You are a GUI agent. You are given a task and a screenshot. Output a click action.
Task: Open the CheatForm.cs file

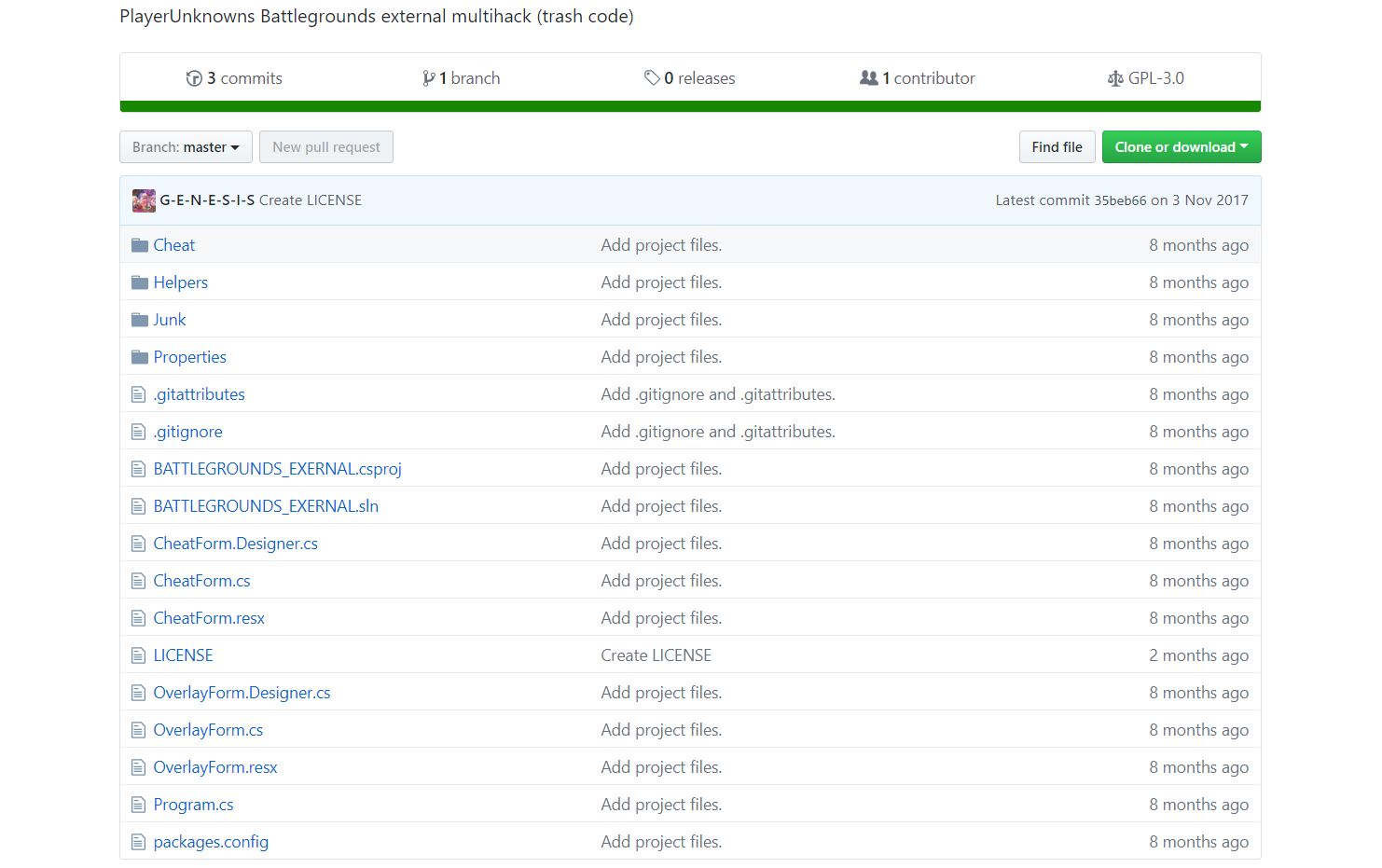tap(202, 581)
